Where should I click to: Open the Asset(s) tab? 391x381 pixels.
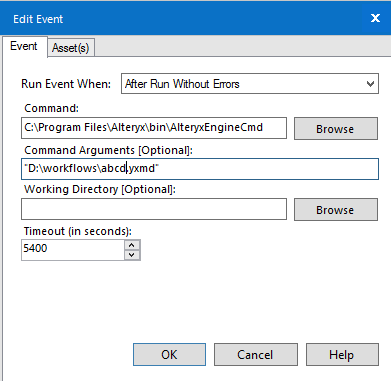(x=71, y=48)
